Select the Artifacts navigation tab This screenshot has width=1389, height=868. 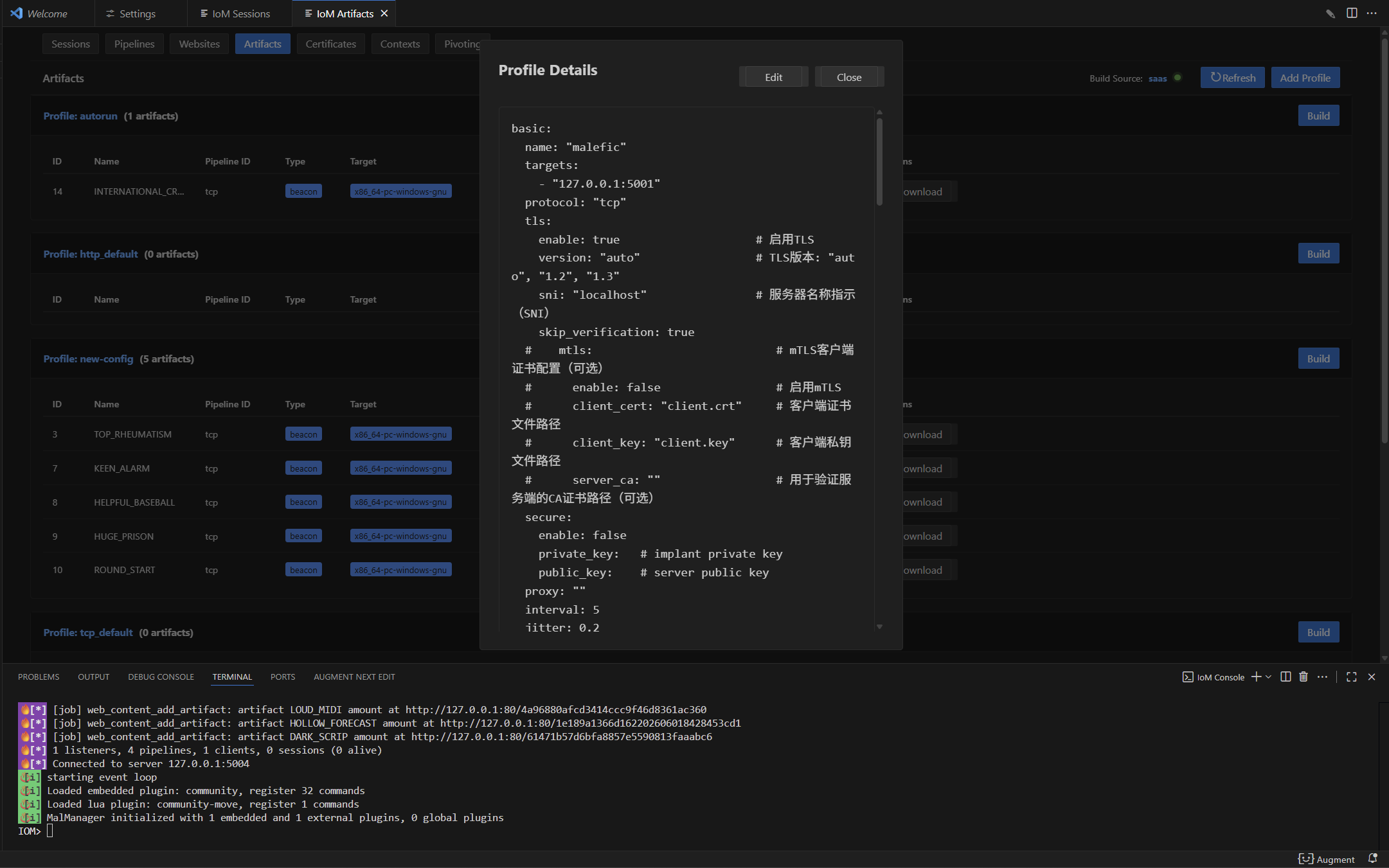(x=262, y=44)
